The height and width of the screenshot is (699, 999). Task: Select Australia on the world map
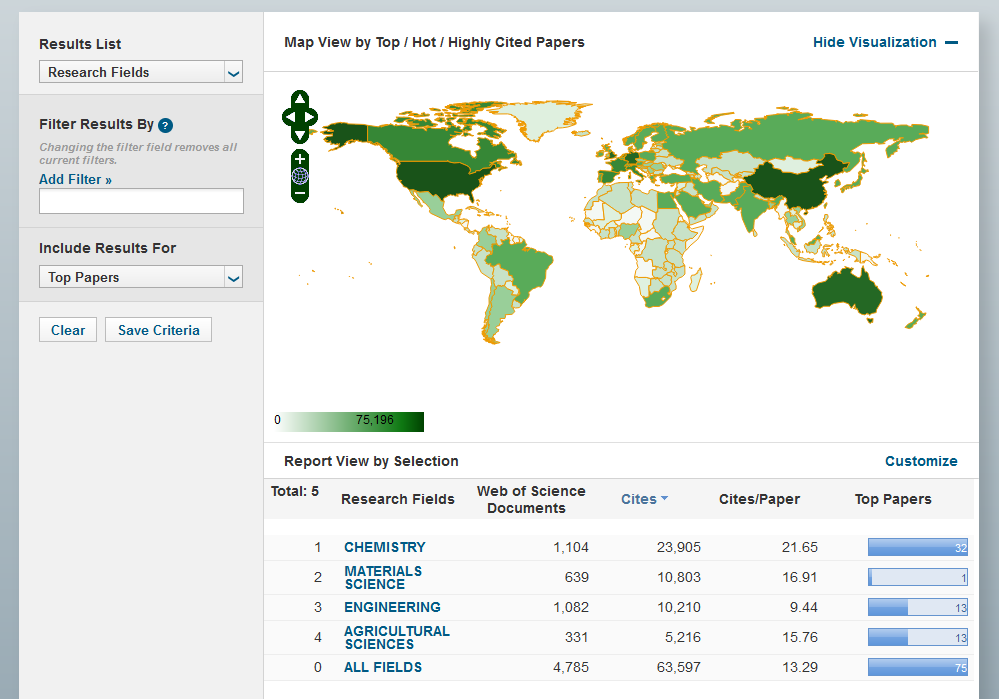(x=845, y=290)
